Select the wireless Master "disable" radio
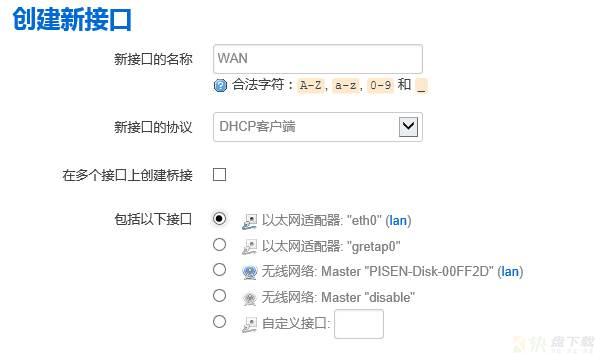This screenshot has height=362, width=601. pos(219,296)
